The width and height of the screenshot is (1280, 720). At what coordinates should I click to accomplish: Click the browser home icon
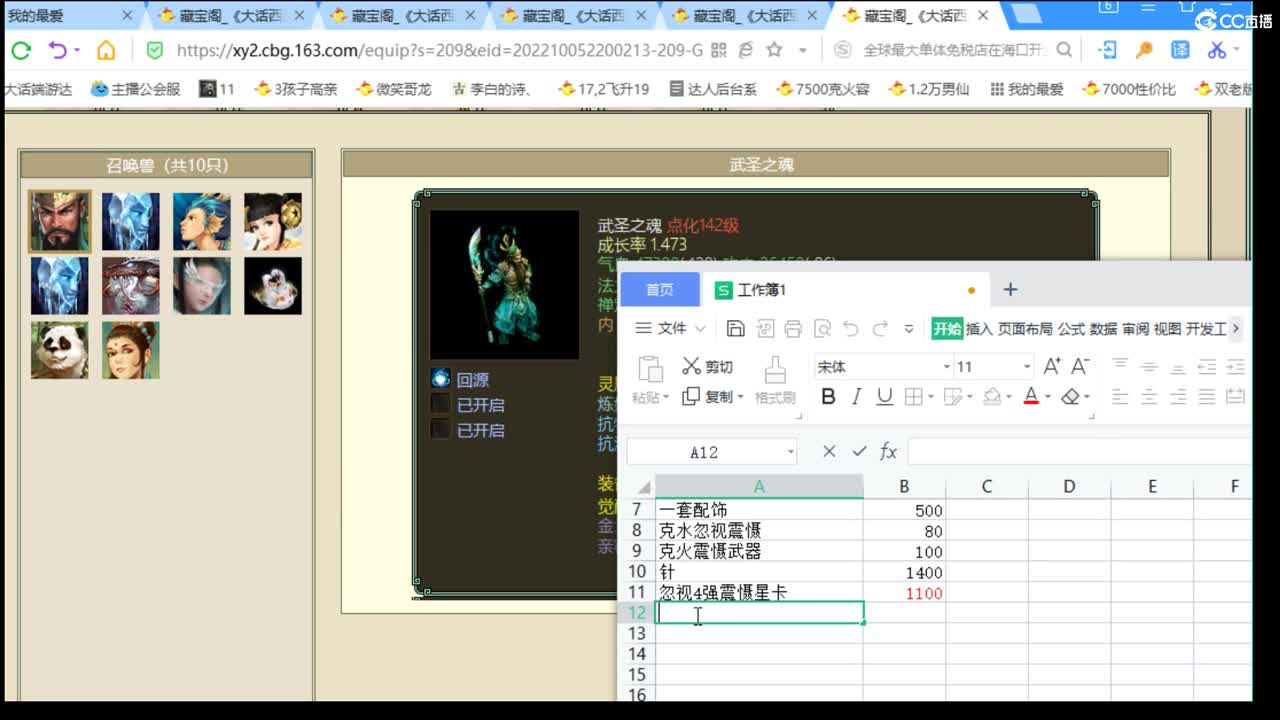(106, 50)
